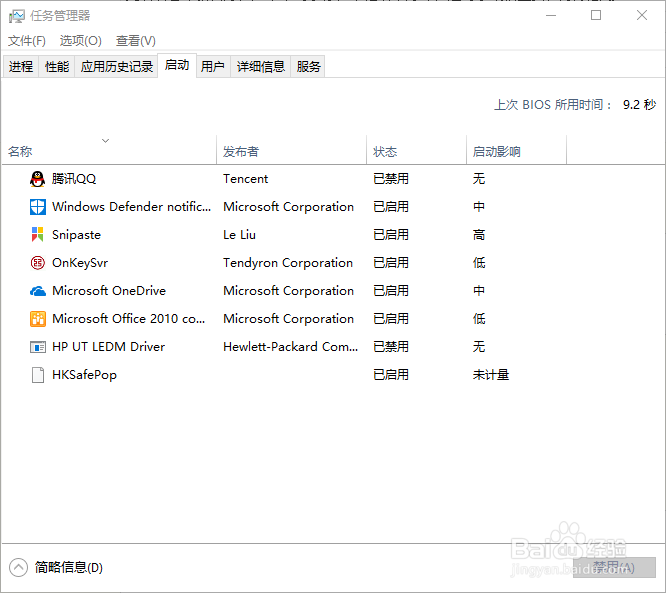Switch to the 用户 tab
The width and height of the screenshot is (666, 593).
tap(213, 67)
